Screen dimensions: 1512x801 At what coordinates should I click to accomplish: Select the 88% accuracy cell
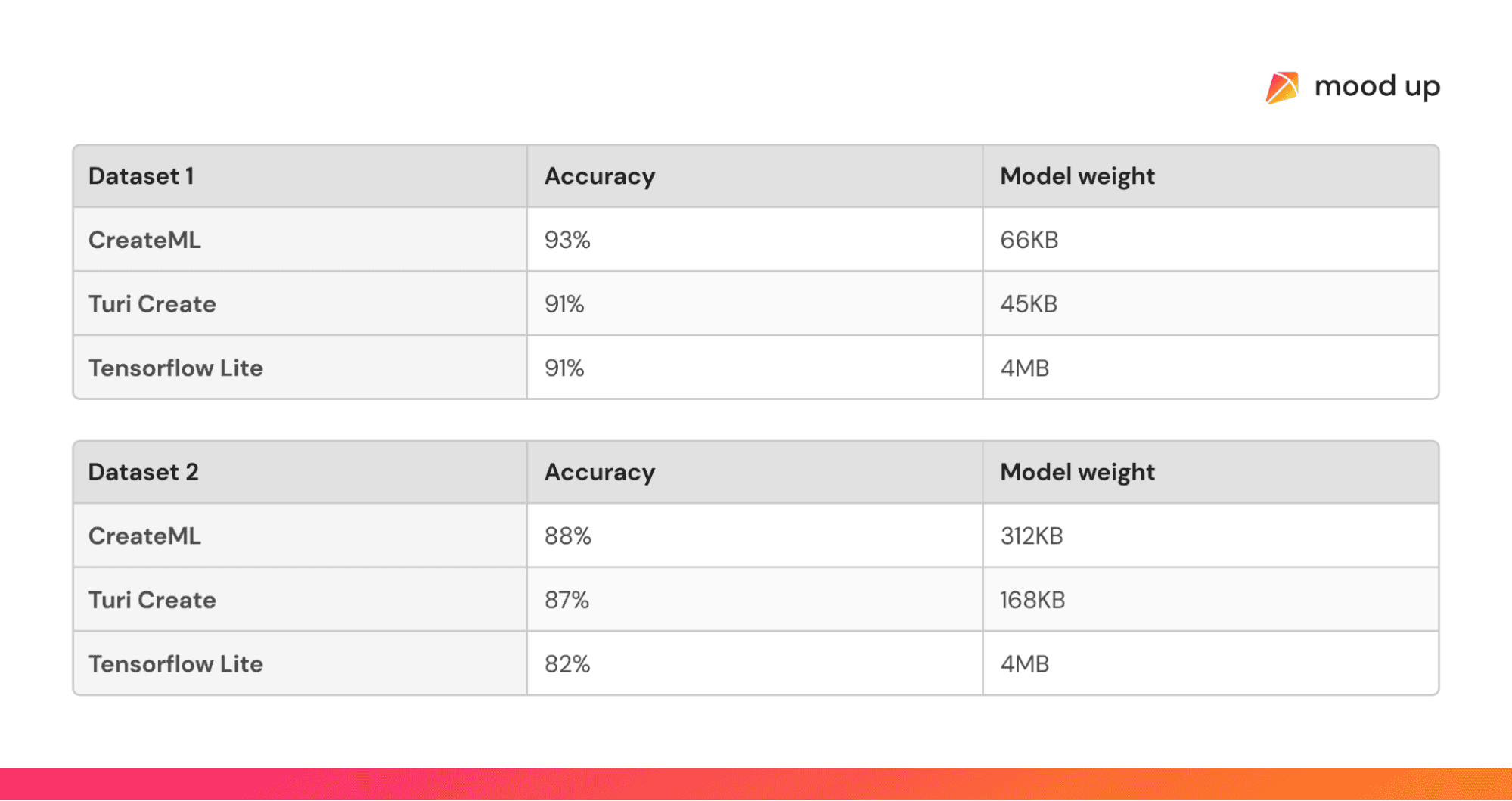(x=567, y=536)
